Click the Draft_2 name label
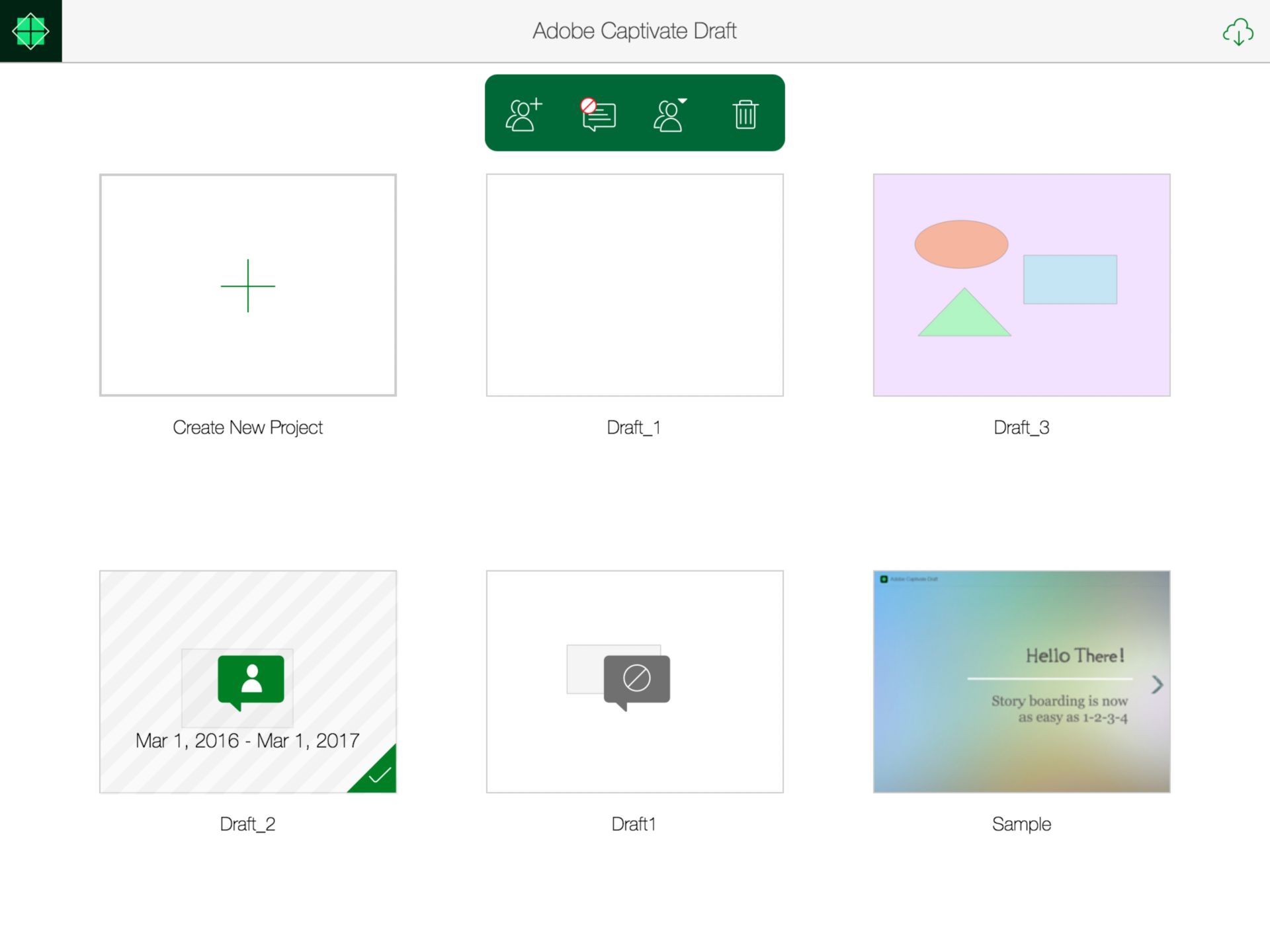The image size is (1270, 952). [247, 824]
